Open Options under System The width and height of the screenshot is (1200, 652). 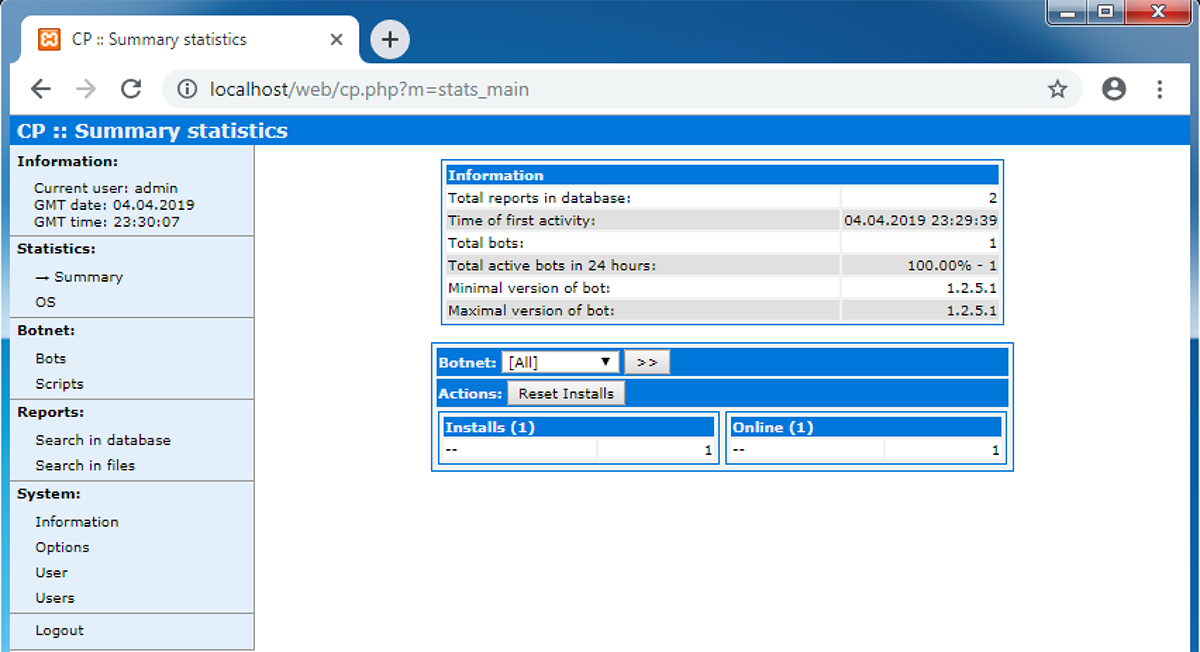click(62, 547)
